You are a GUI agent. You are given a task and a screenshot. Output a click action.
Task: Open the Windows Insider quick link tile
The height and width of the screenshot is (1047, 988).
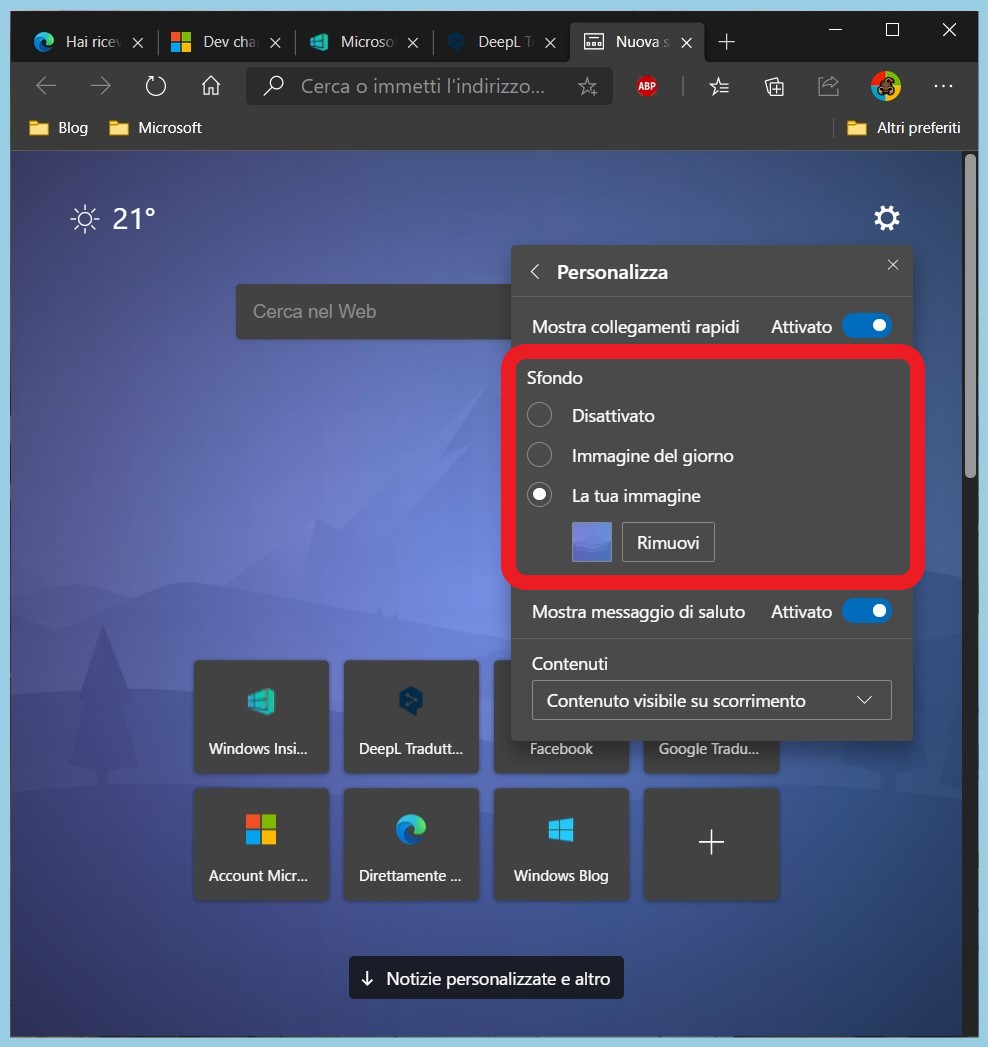tap(261, 717)
